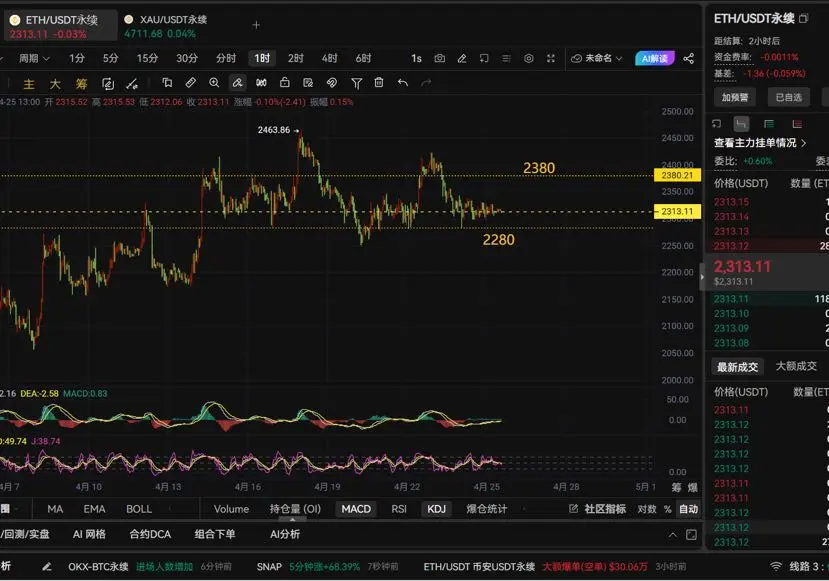
Task: Toggle the Volume indicator
Action: [231, 509]
